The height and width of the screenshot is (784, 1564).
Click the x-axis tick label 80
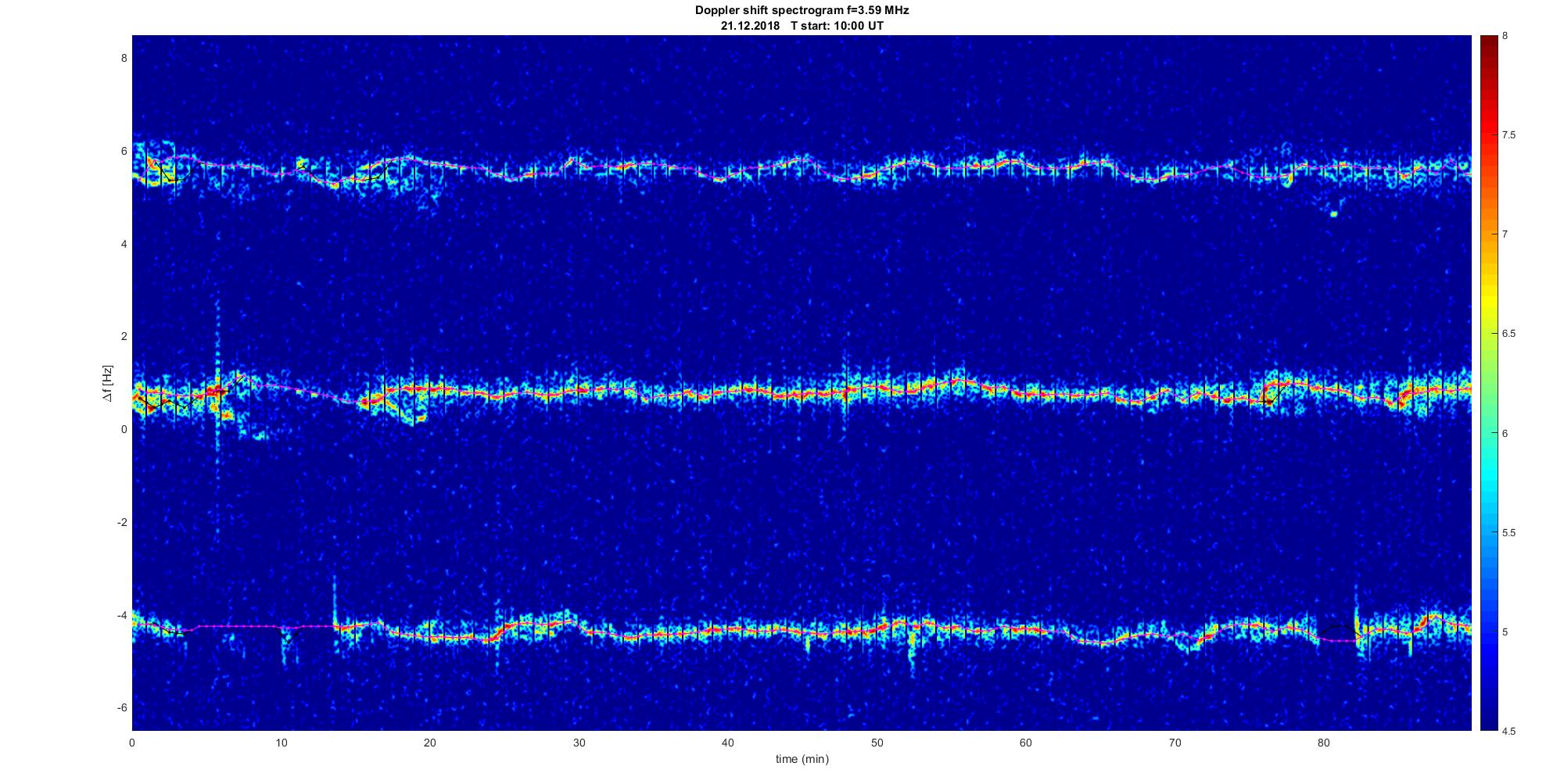pos(1323,743)
